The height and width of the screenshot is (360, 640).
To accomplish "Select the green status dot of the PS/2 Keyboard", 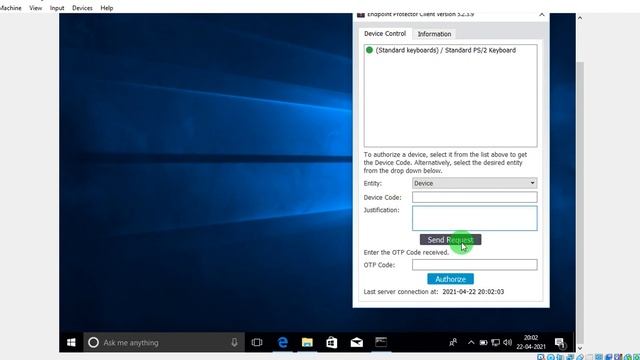I will point(369,50).
